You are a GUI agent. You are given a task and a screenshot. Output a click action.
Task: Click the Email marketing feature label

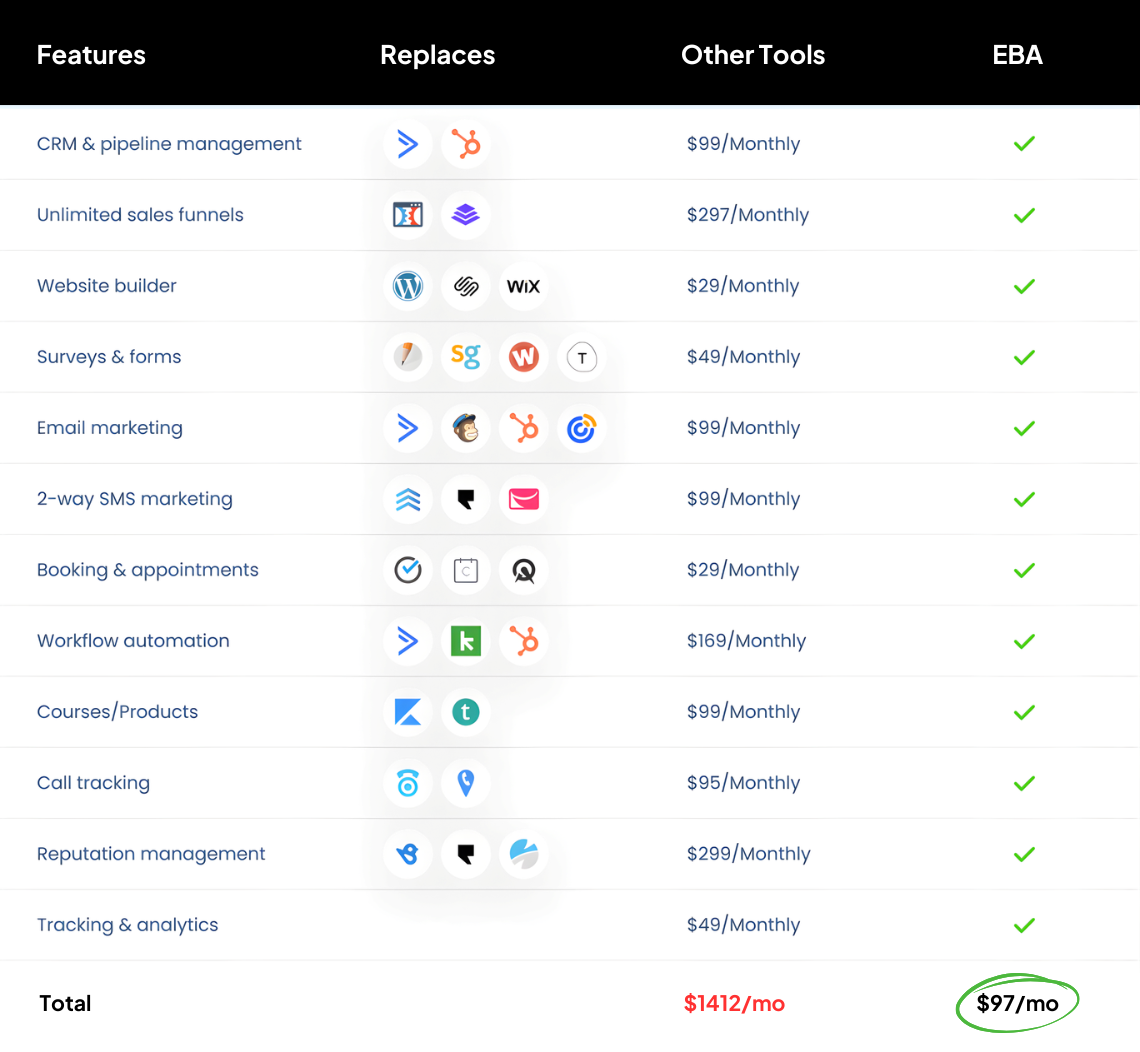click(x=110, y=428)
